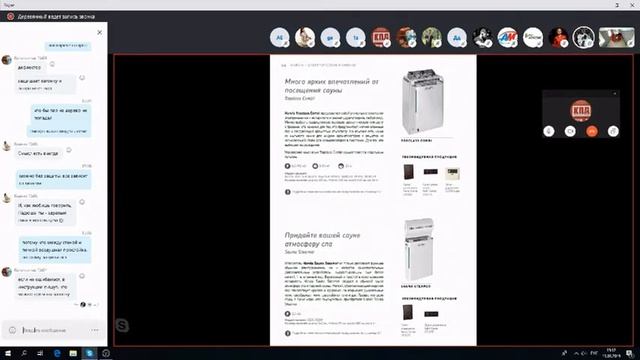Image resolution: width=640 pixels, height=360 pixels.
Task: Open the taskbar clock and calendar
Action: [611, 353]
